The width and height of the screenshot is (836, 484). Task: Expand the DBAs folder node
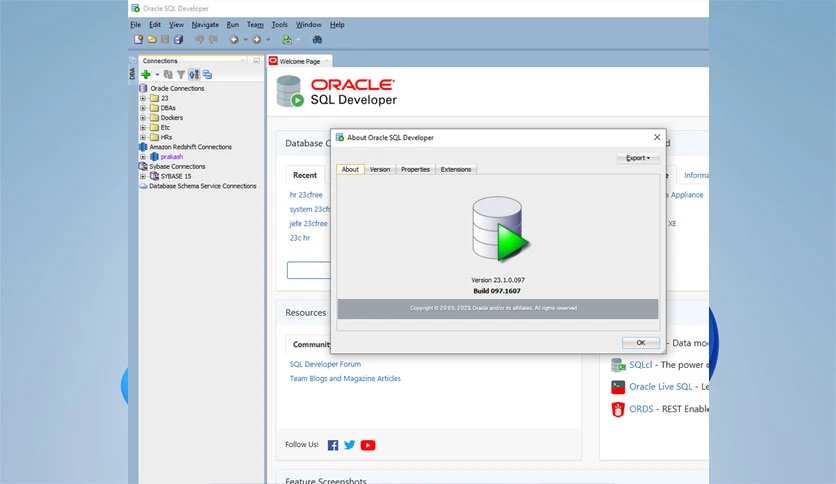[143, 108]
